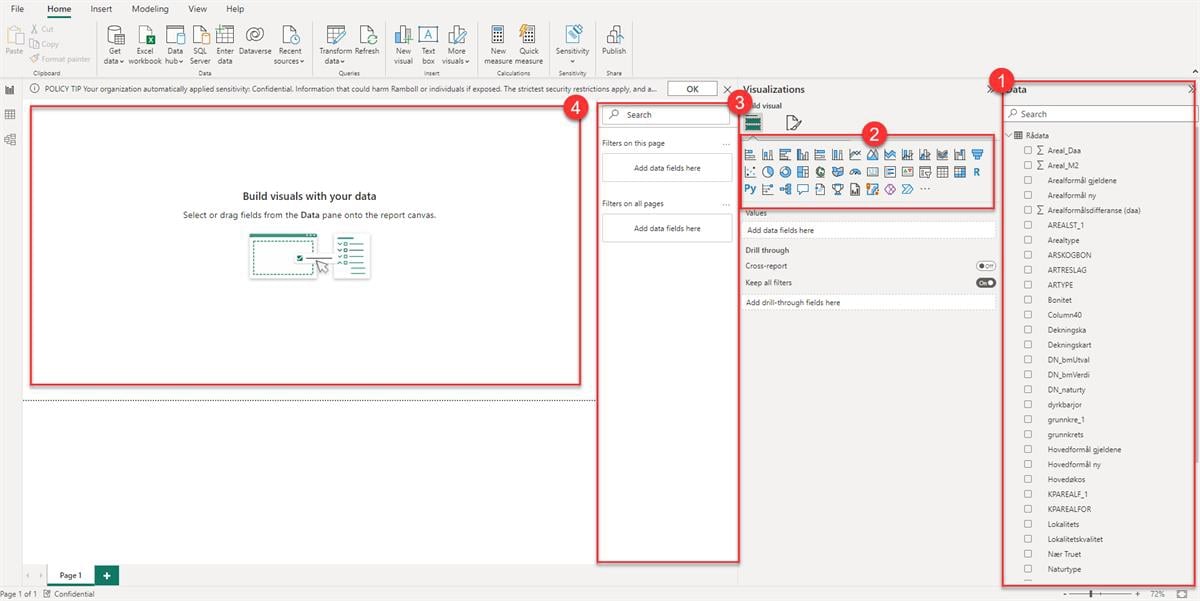Tick the Bonitet field checkbox
1200x601 pixels.
(x=1028, y=300)
